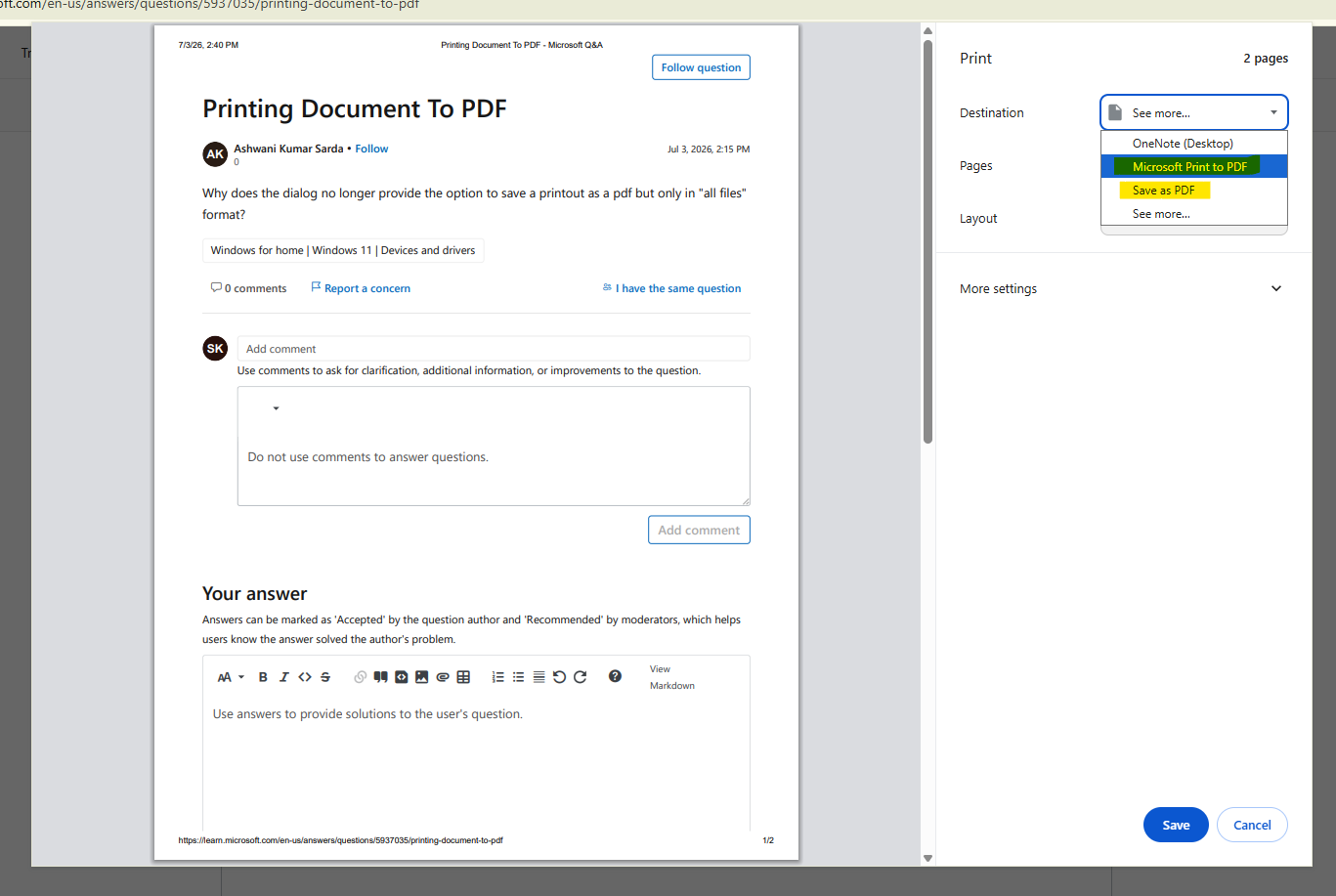Open the font size AA dropdown
The image size is (1336, 896).
pyautogui.click(x=231, y=677)
